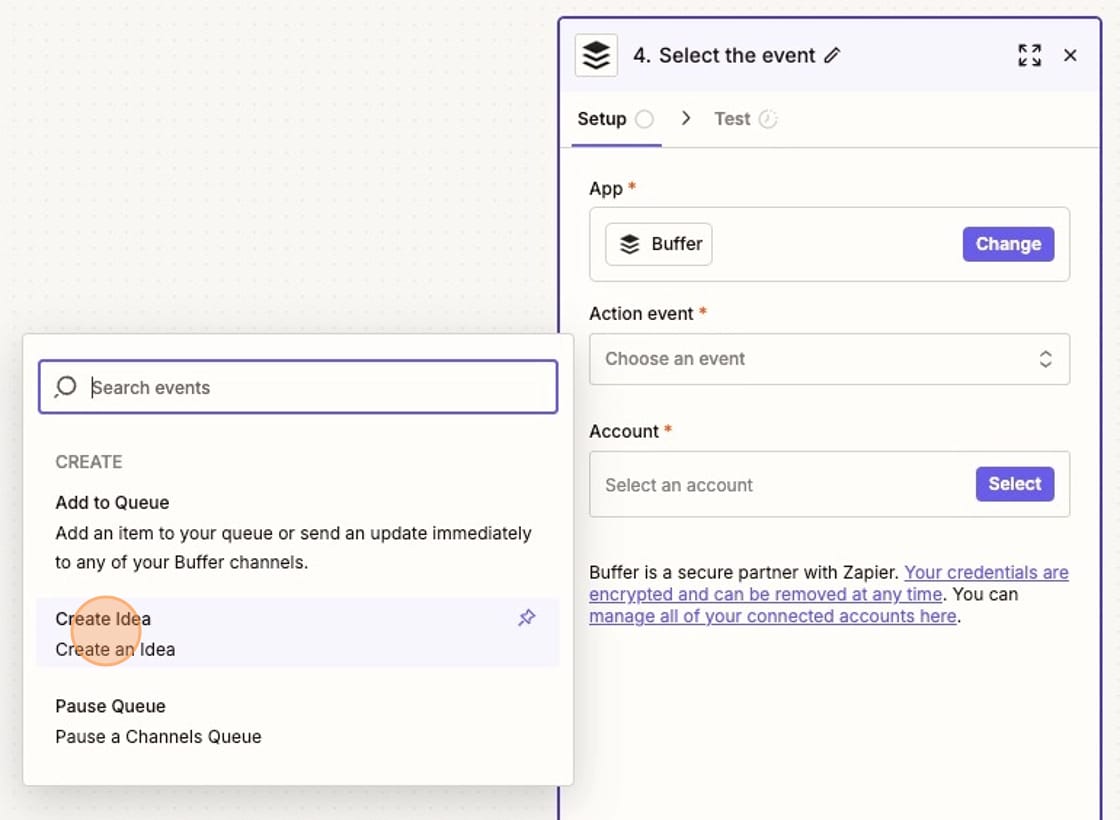Click the Select an account field
1120x820 pixels.
[x=829, y=484]
